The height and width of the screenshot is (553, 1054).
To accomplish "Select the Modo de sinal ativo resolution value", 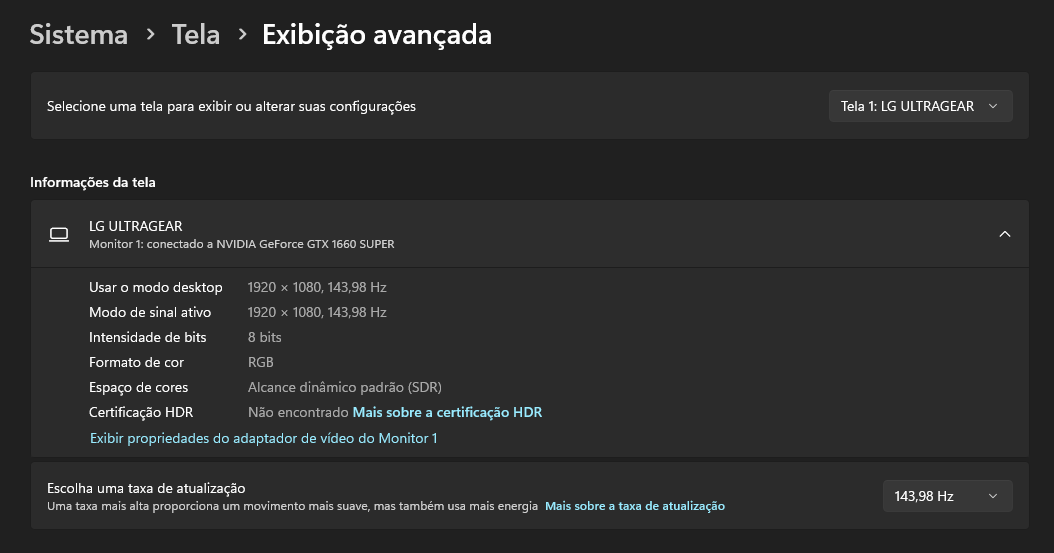I will pos(317,312).
